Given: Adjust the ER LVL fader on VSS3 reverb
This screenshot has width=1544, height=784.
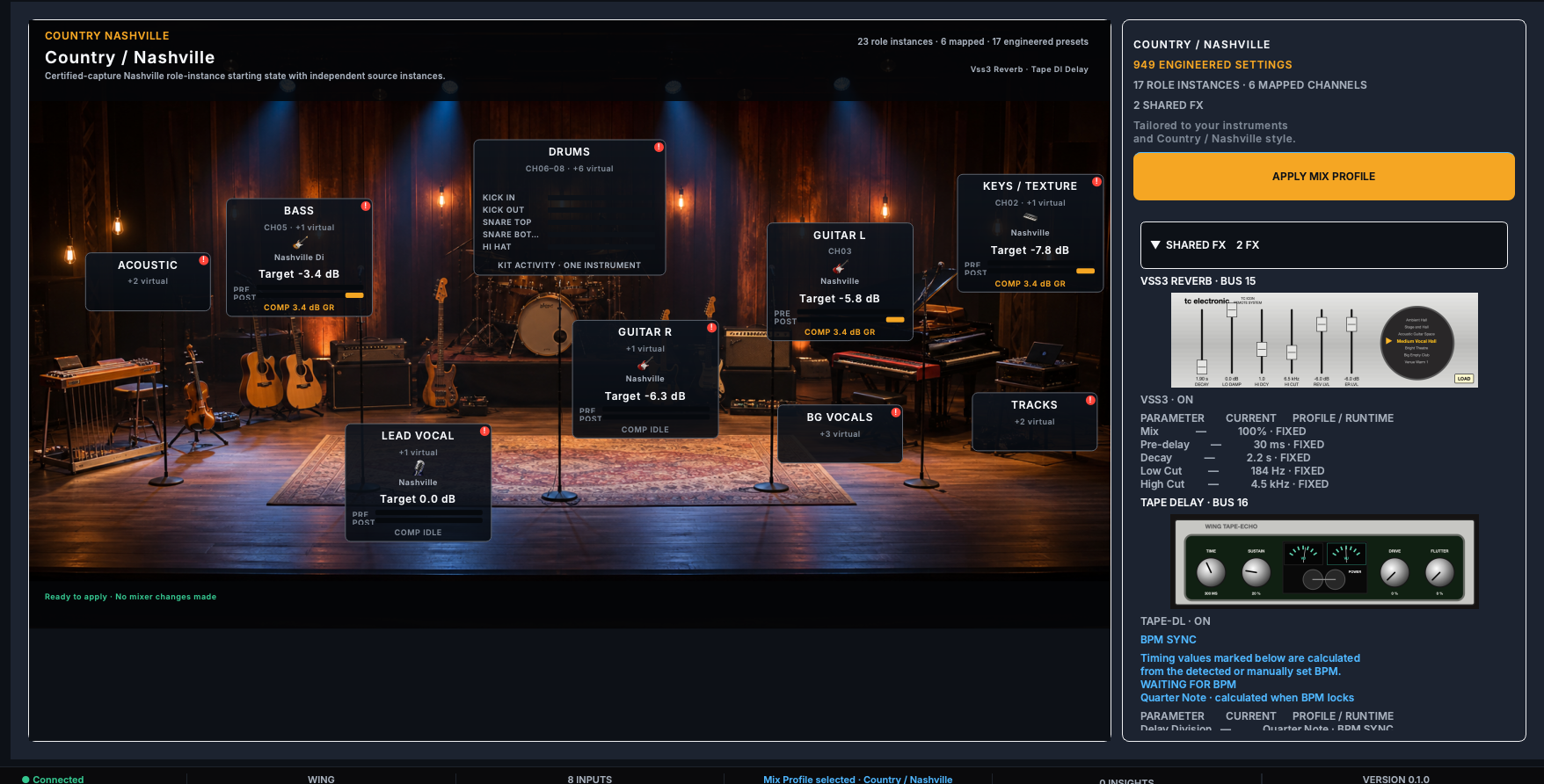Looking at the screenshot, I should tap(1351, 324).
